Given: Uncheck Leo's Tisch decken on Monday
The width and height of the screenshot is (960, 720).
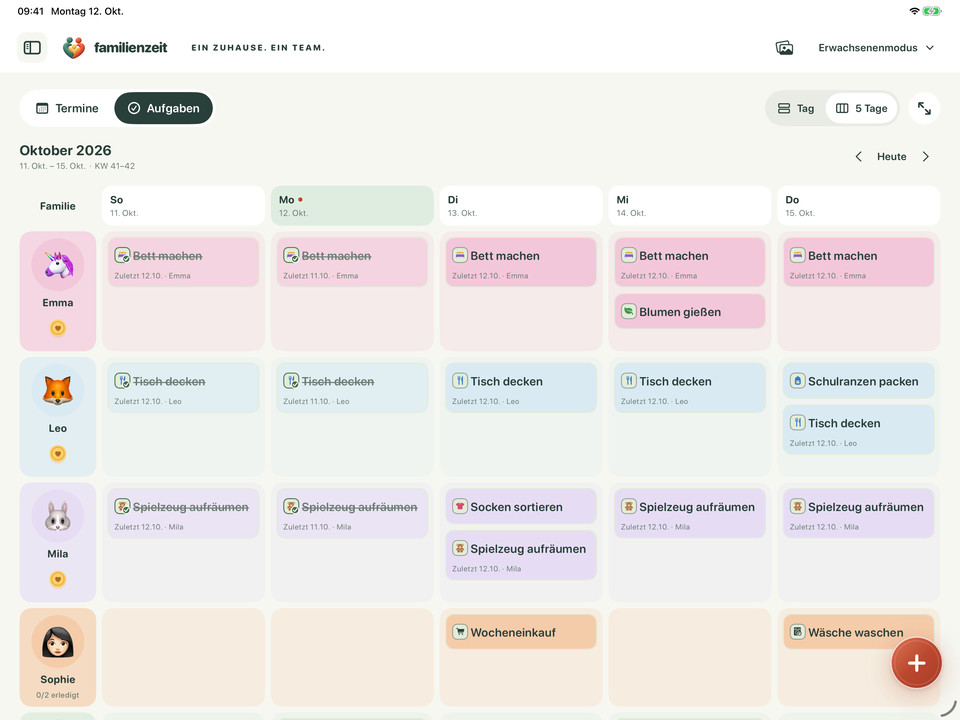Looking at the screenshot, I should (291, 381).
